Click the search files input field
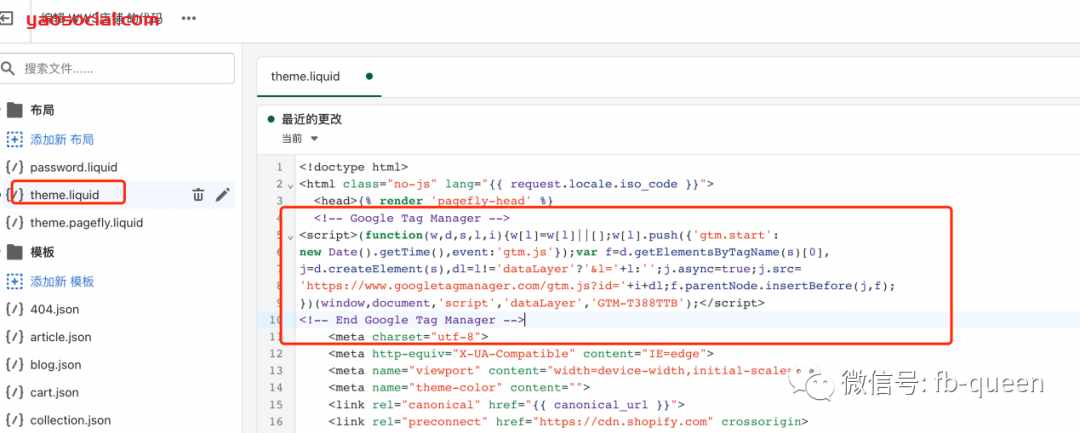 tap(118, 69)
